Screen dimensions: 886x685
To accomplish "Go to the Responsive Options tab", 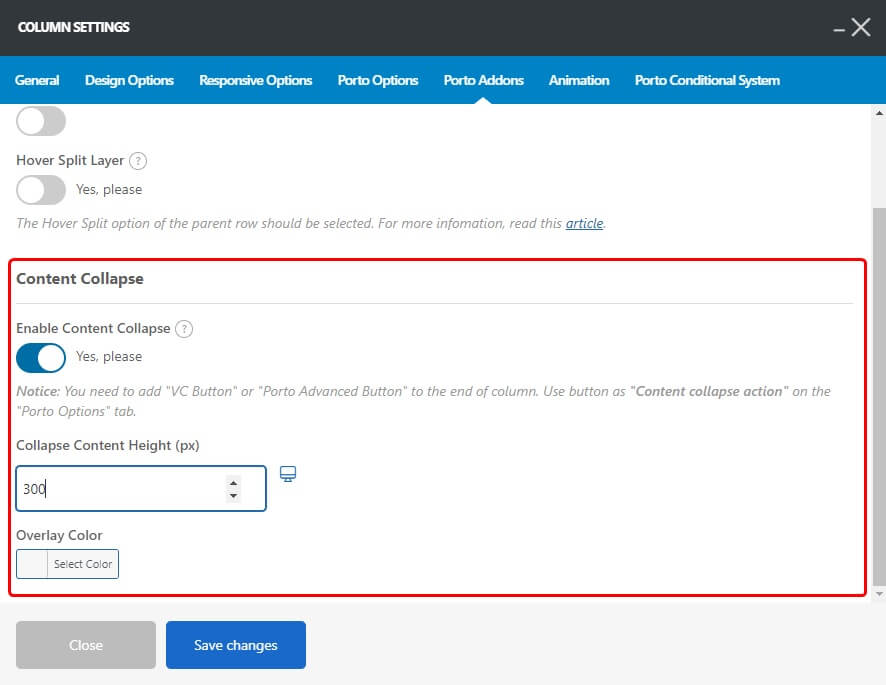I will pyautogui.click(x=255, y=80).
